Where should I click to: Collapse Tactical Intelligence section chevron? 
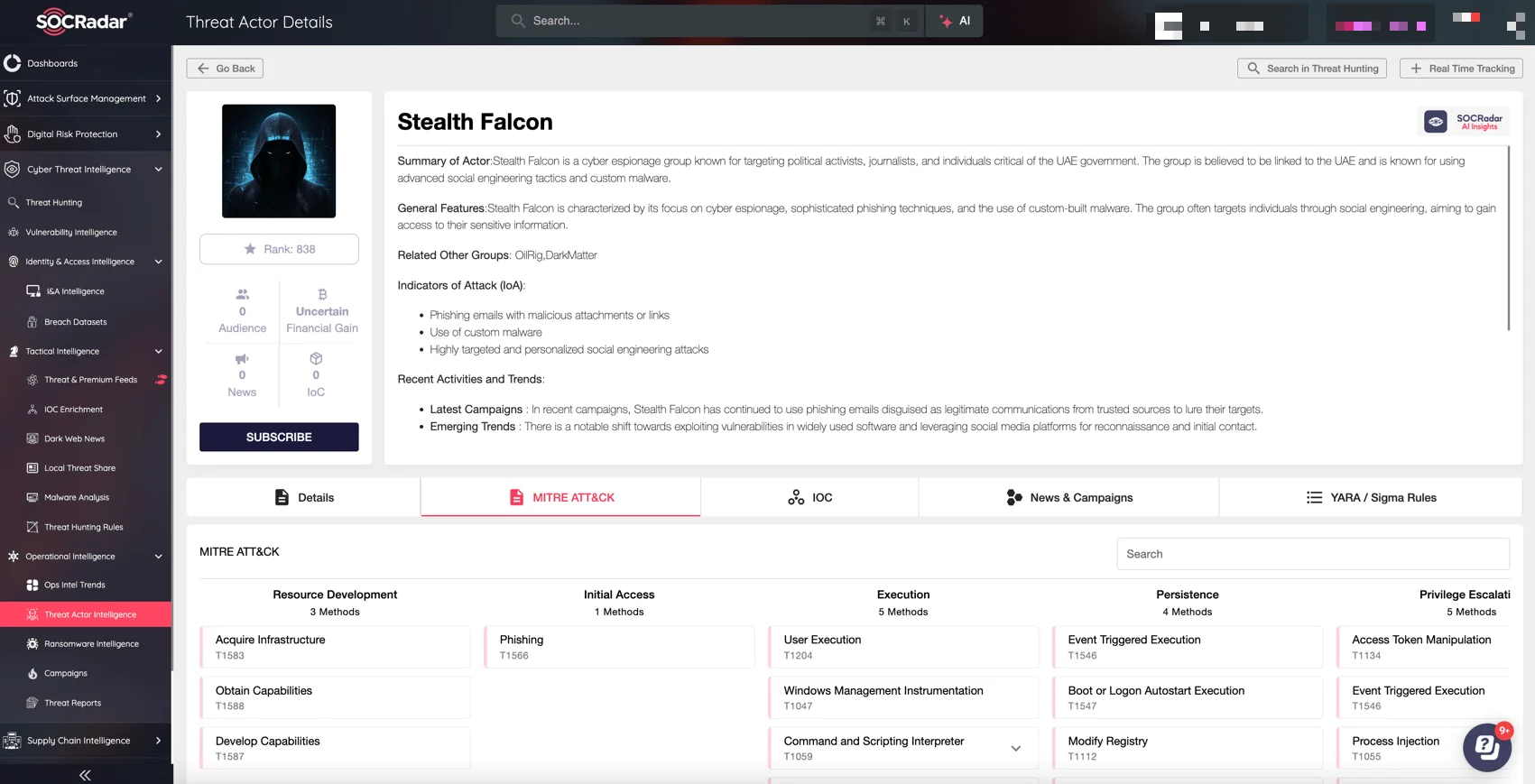pyautogui.click(x=159, y=352)
